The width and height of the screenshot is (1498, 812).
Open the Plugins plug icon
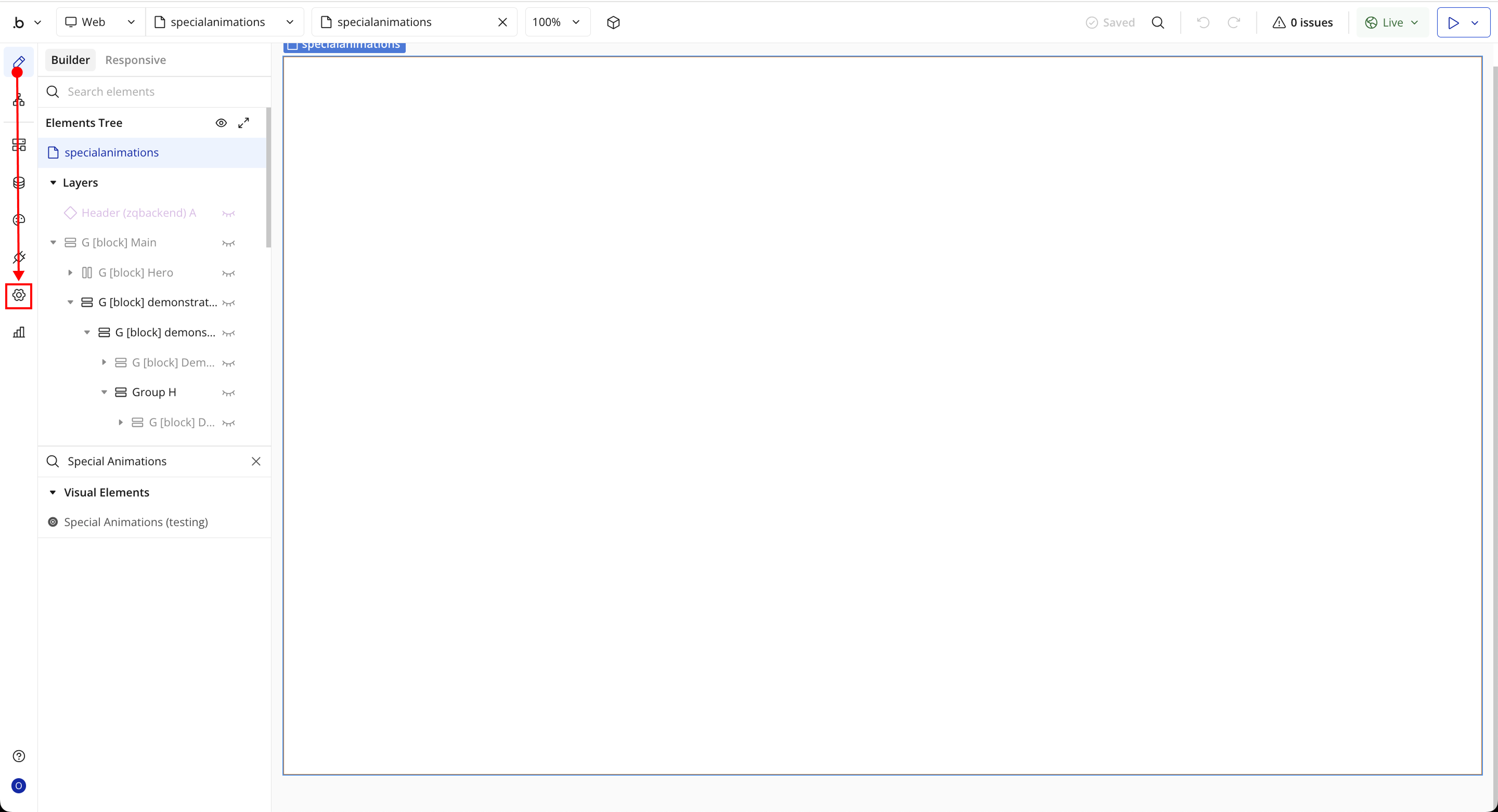(x=19, y=257)
